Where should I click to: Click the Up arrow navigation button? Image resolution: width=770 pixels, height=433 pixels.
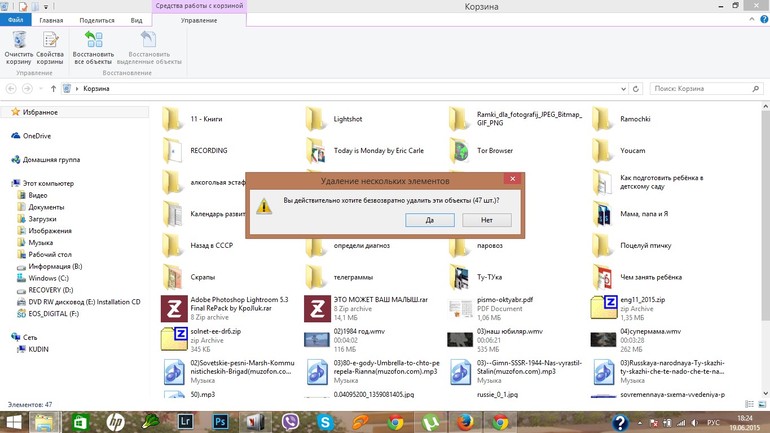tap(53, 89)
